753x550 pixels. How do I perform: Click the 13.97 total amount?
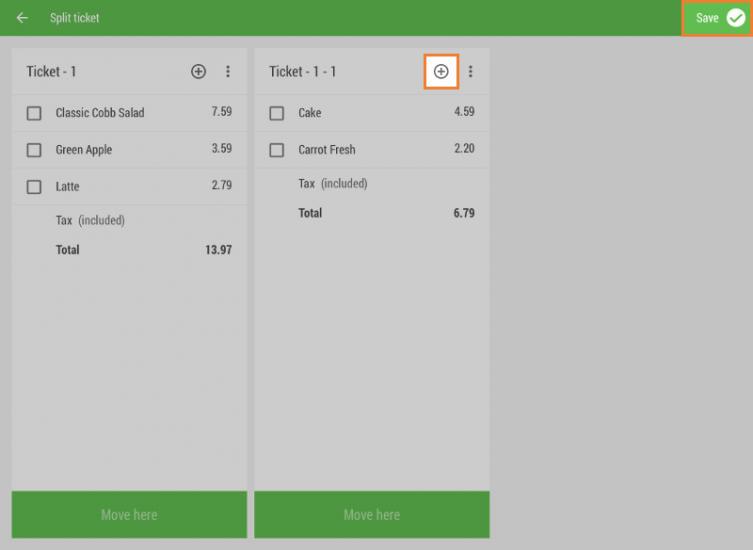(x=219, y=250)
